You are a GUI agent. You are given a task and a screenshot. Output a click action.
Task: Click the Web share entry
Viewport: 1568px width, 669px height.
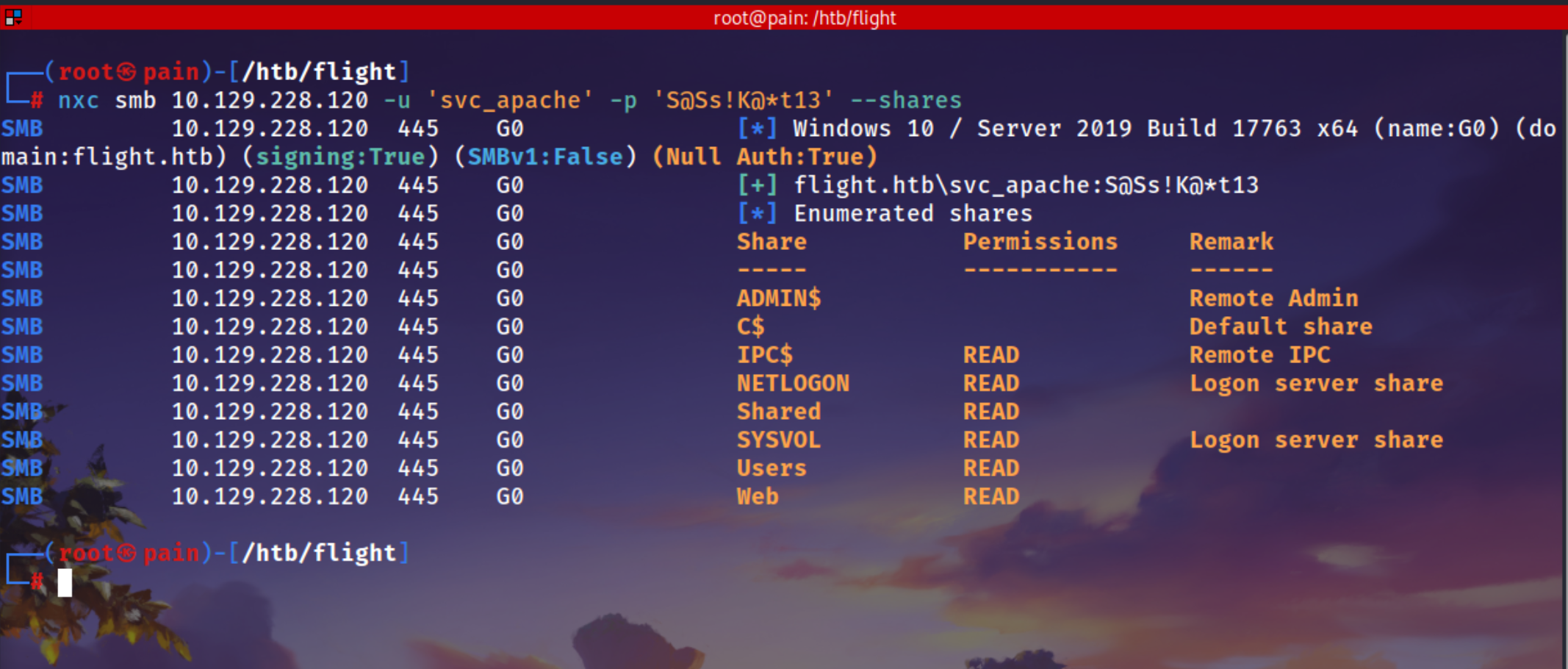(x=758, y=496)
